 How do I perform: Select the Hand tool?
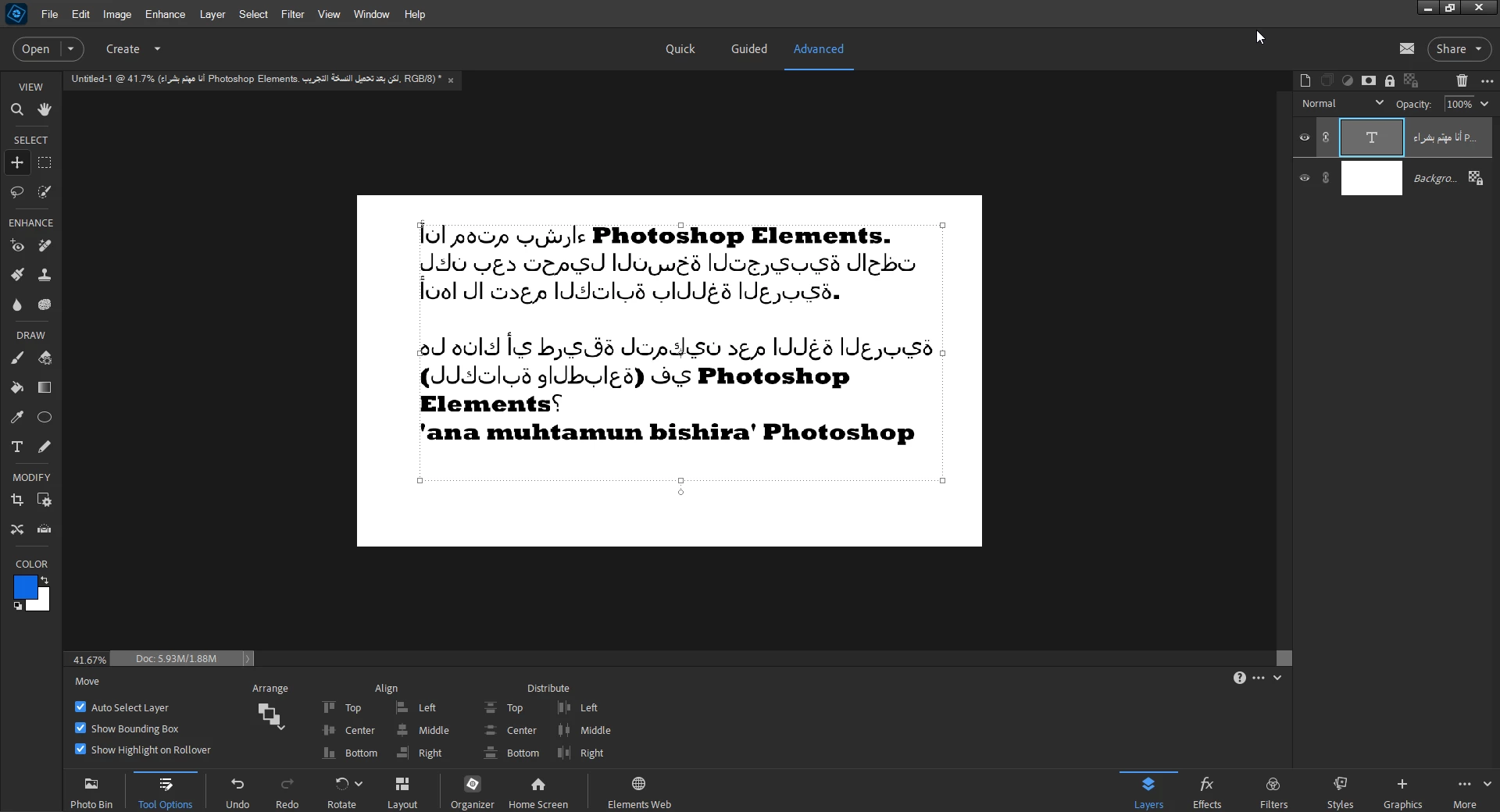pos(45,110)
